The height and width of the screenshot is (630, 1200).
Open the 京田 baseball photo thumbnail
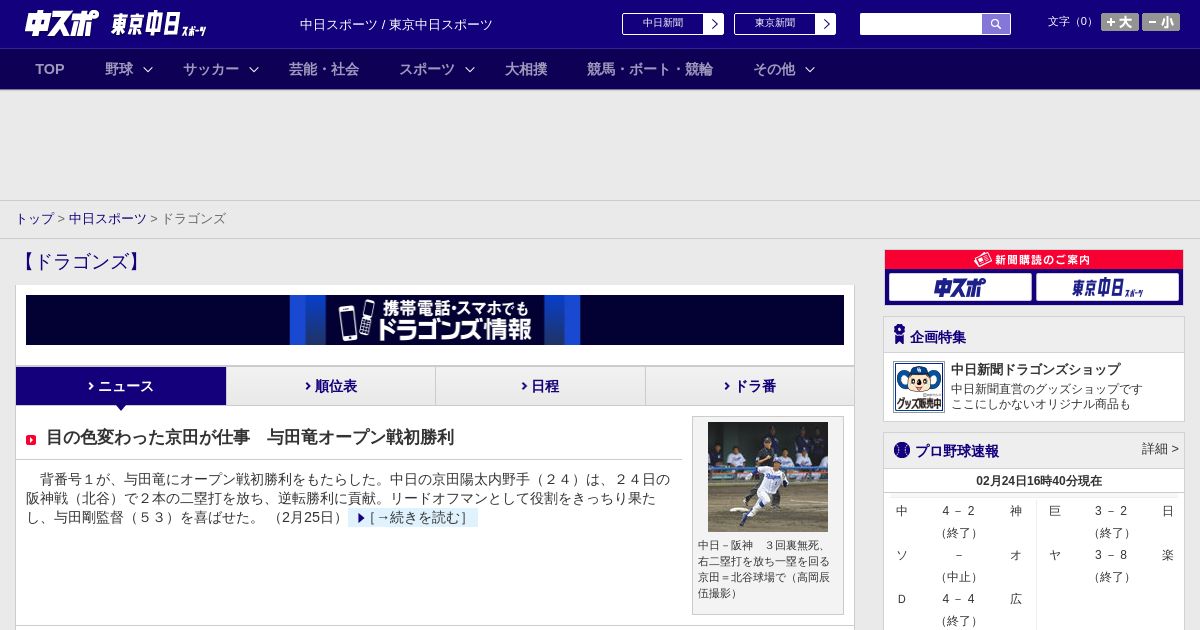[768, 477]
